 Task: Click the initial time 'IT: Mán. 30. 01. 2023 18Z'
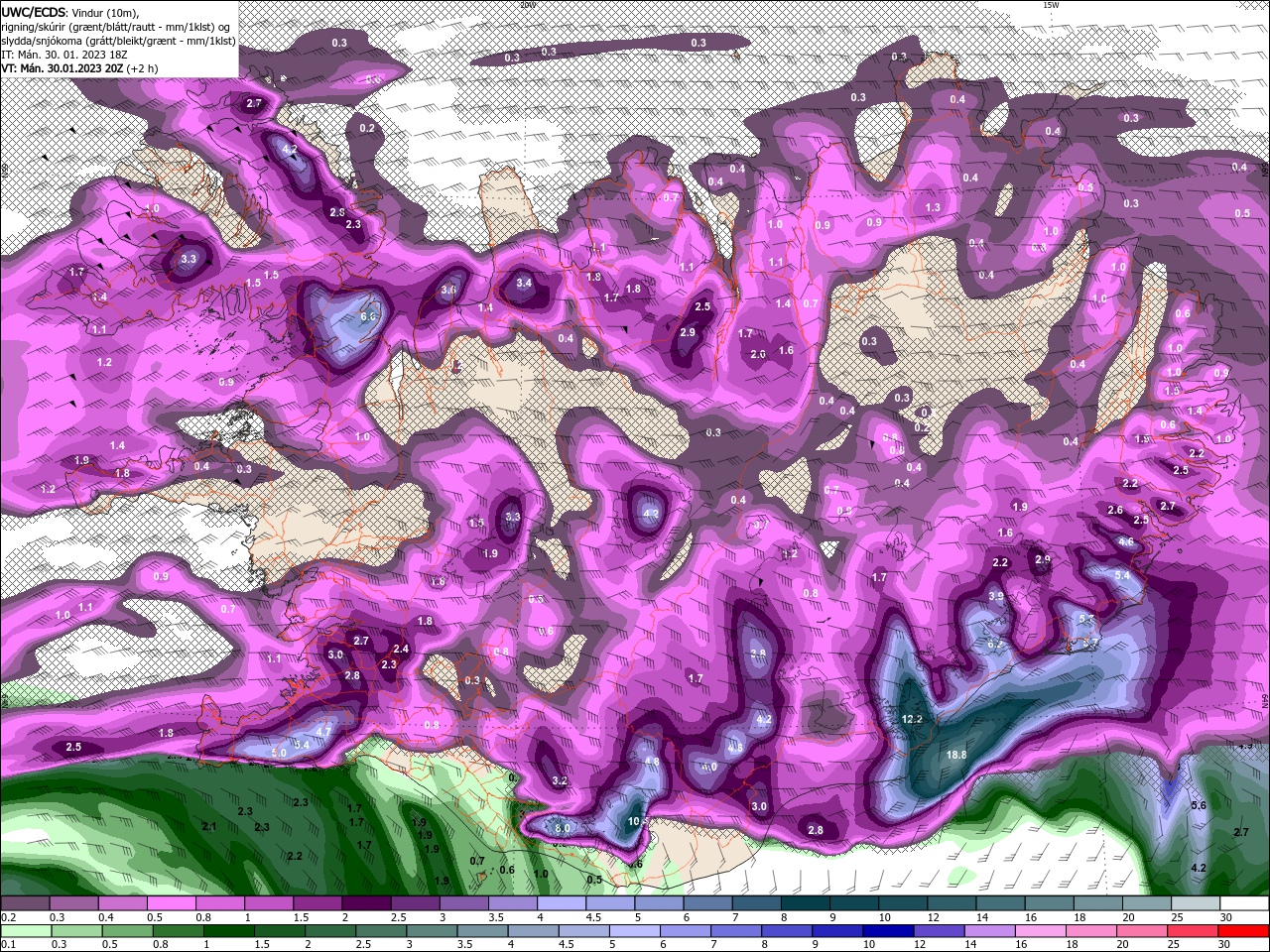64,55
